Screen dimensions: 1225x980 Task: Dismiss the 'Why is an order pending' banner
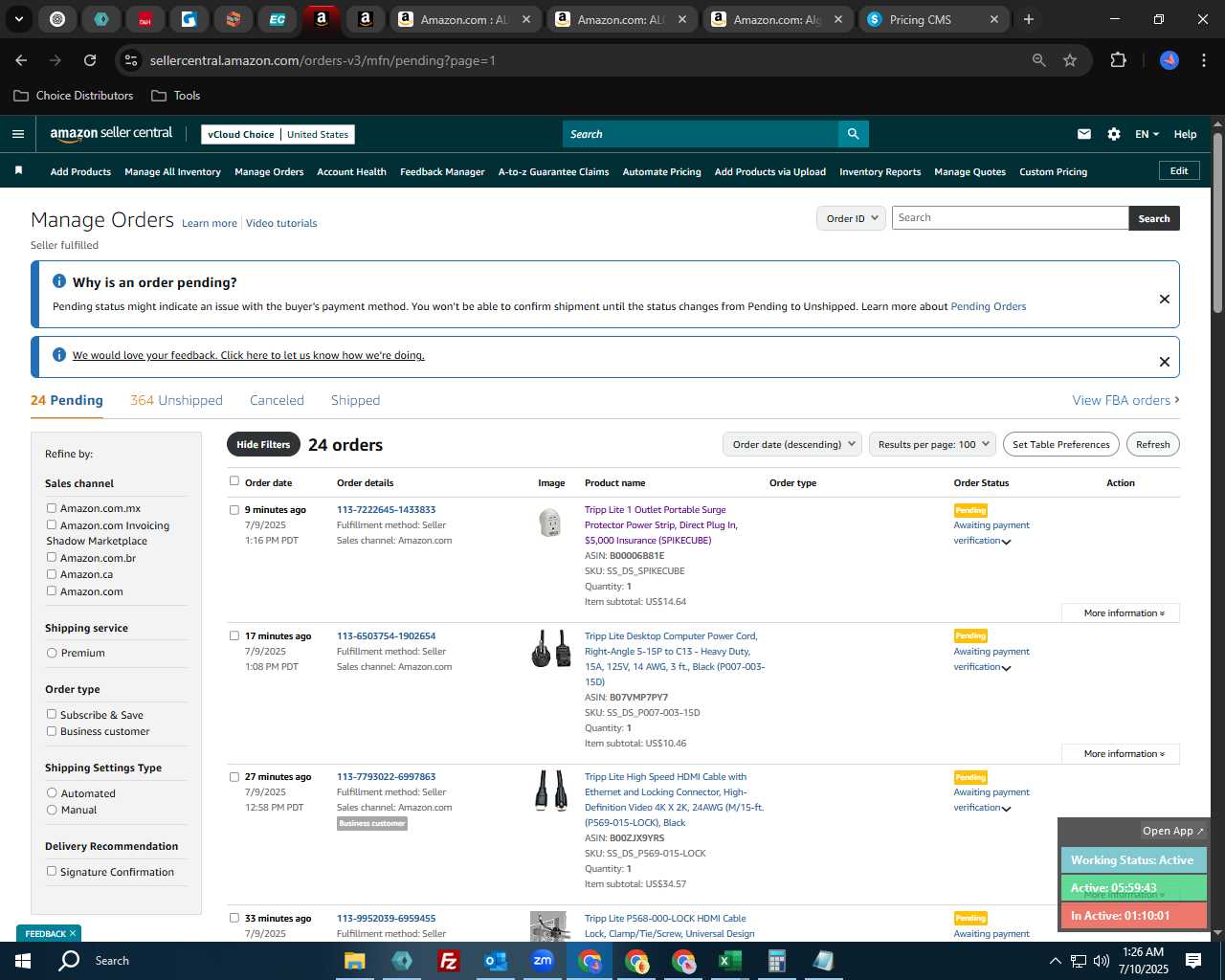[x=1165, y=299]
